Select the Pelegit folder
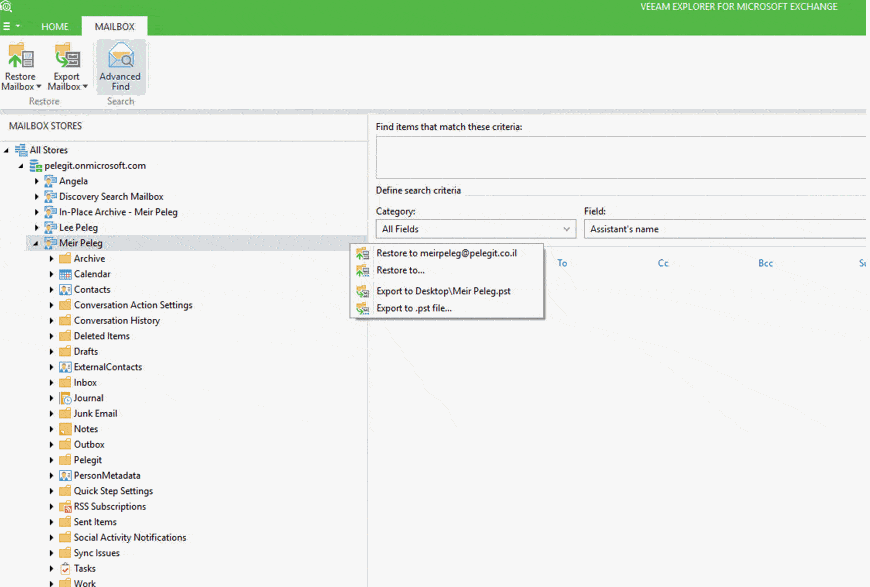This screenshot has width=870, height=587. 88,460
